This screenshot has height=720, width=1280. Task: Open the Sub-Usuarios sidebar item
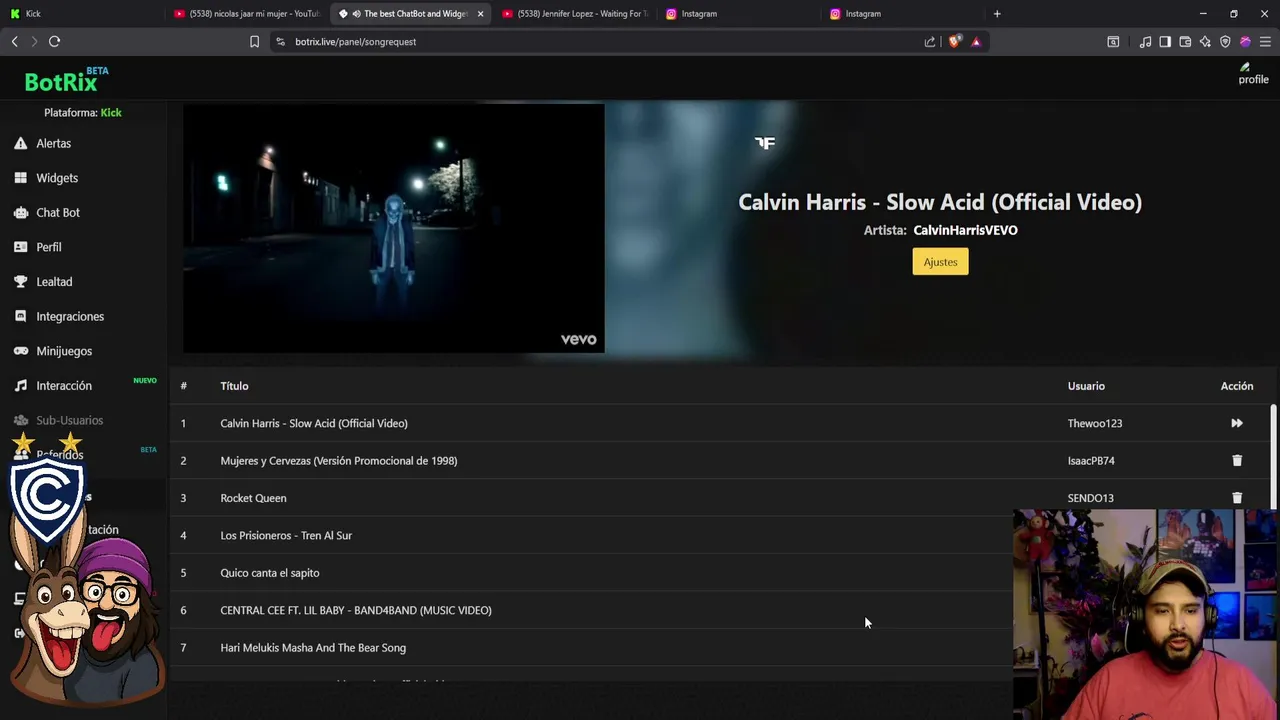coord(69,420)
